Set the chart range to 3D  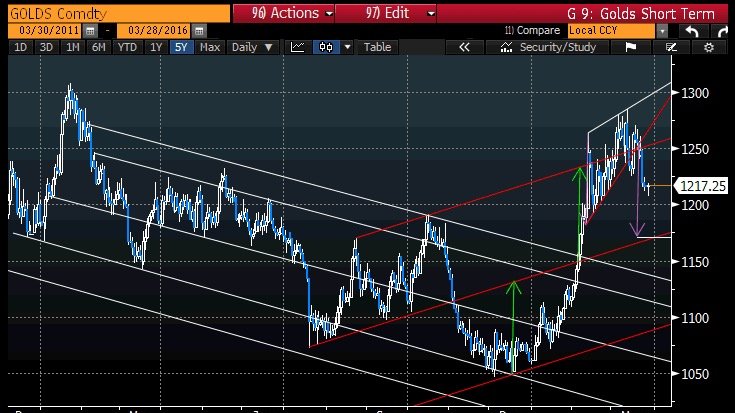pyautogui.click(x=46, y=47)
